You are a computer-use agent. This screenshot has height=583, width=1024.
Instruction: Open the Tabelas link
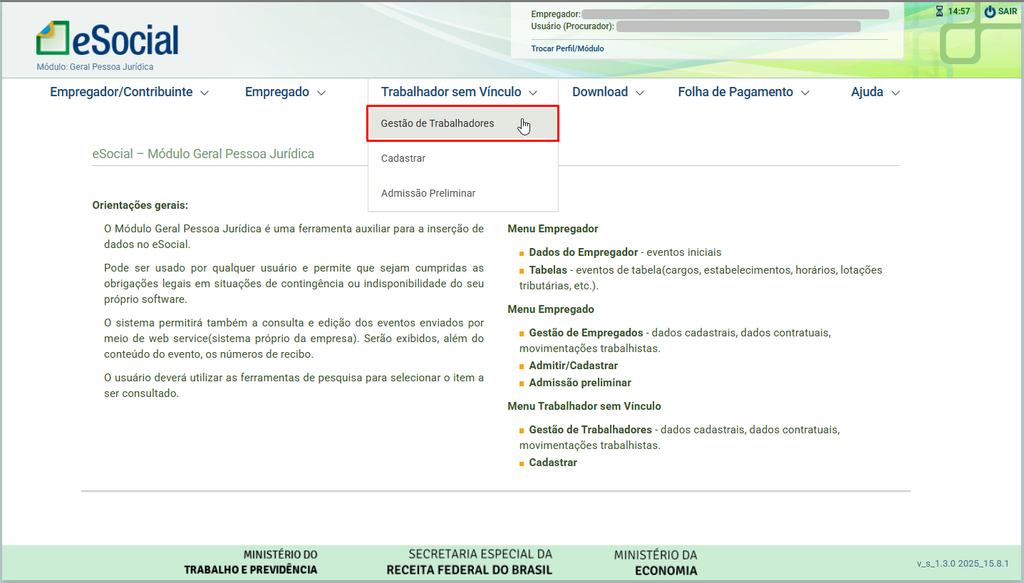pyautogui.click(x=548, y=270)
